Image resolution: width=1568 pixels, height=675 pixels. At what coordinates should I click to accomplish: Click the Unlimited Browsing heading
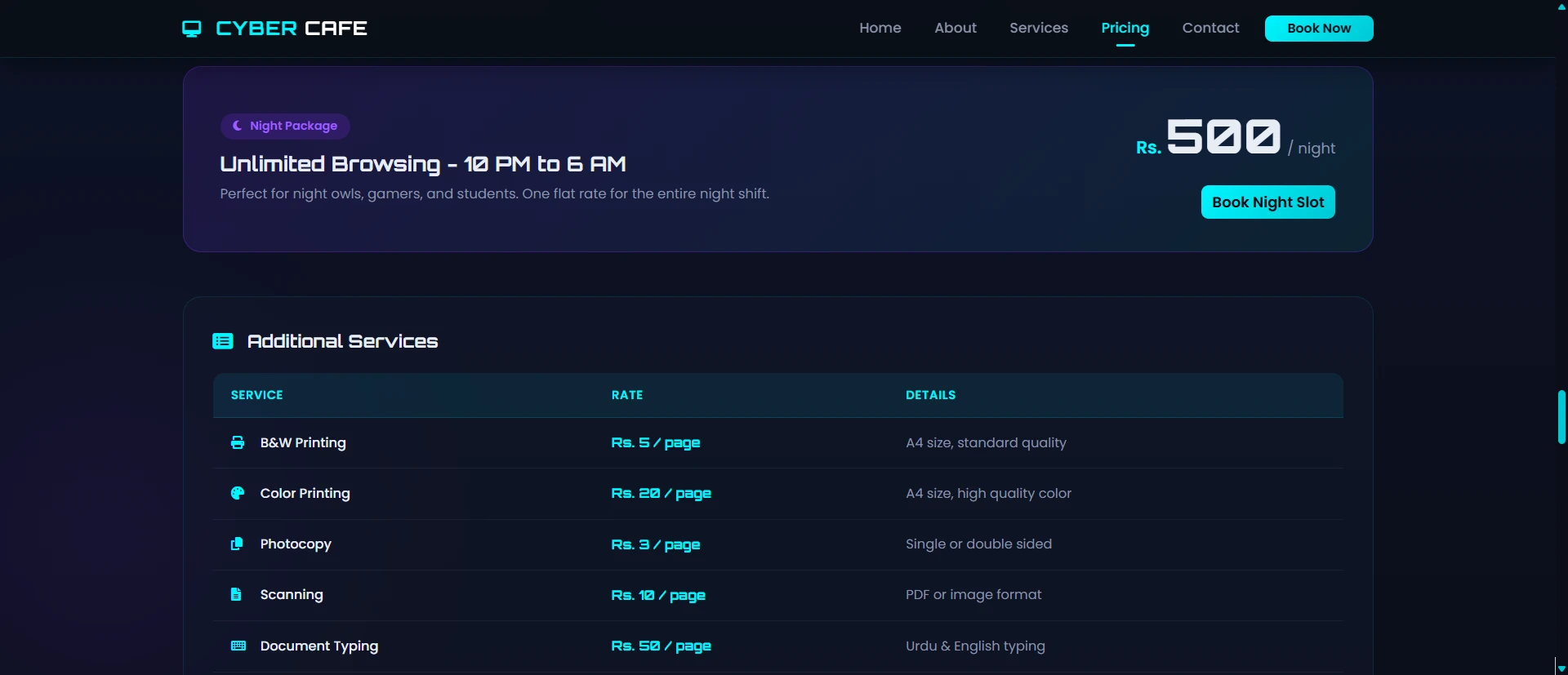tap(423, 164)
